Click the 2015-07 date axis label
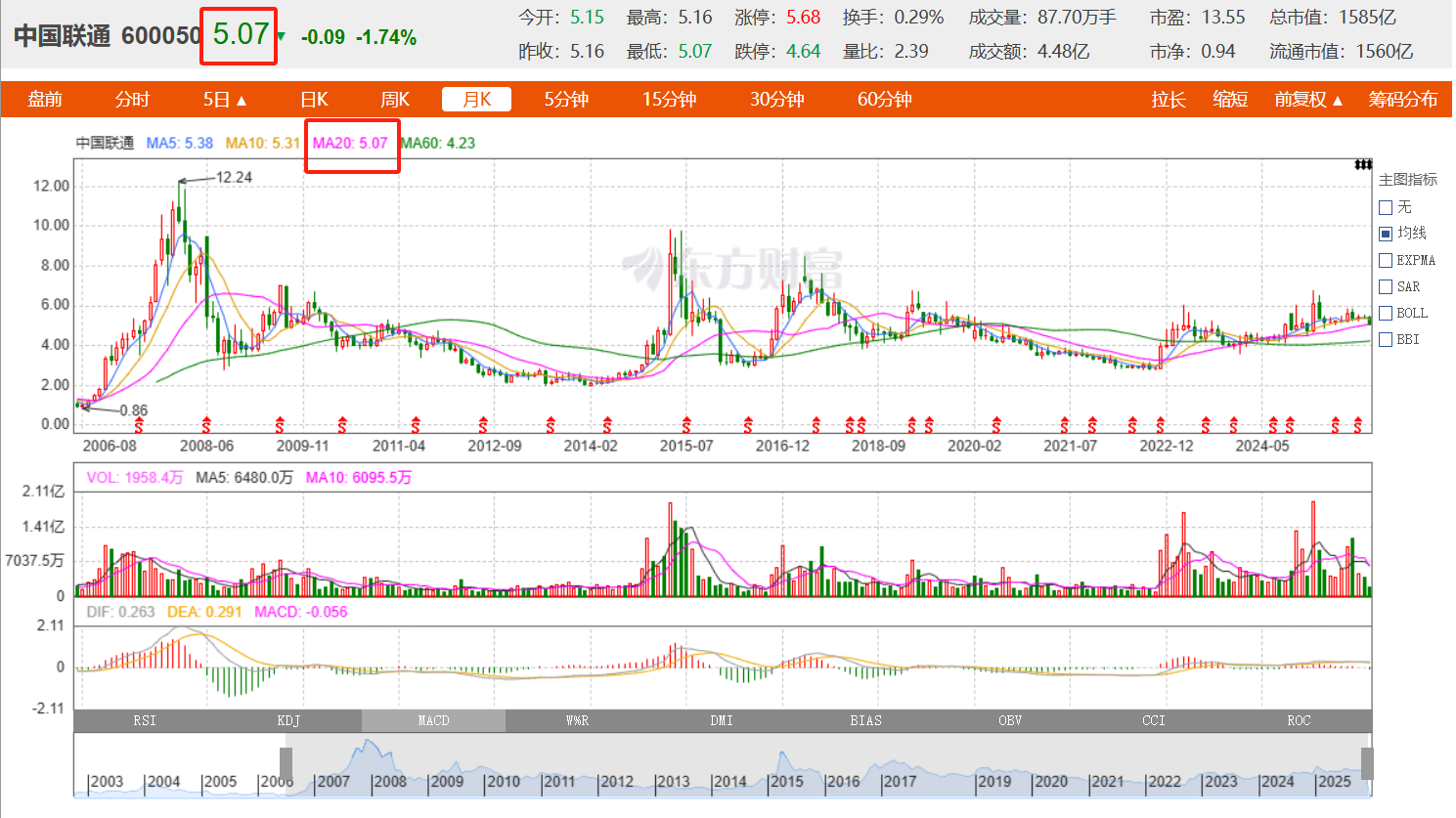1456x818 pixels. 686,446
